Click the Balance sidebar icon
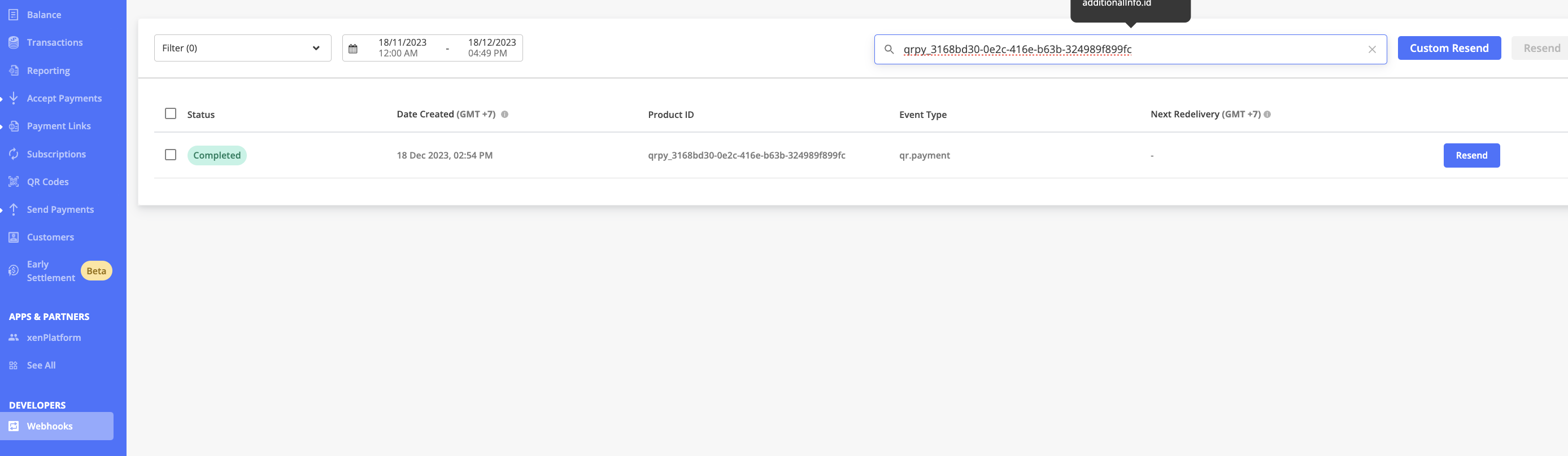The height and width of the screenshot is (456, 1568). click(14, 15)
